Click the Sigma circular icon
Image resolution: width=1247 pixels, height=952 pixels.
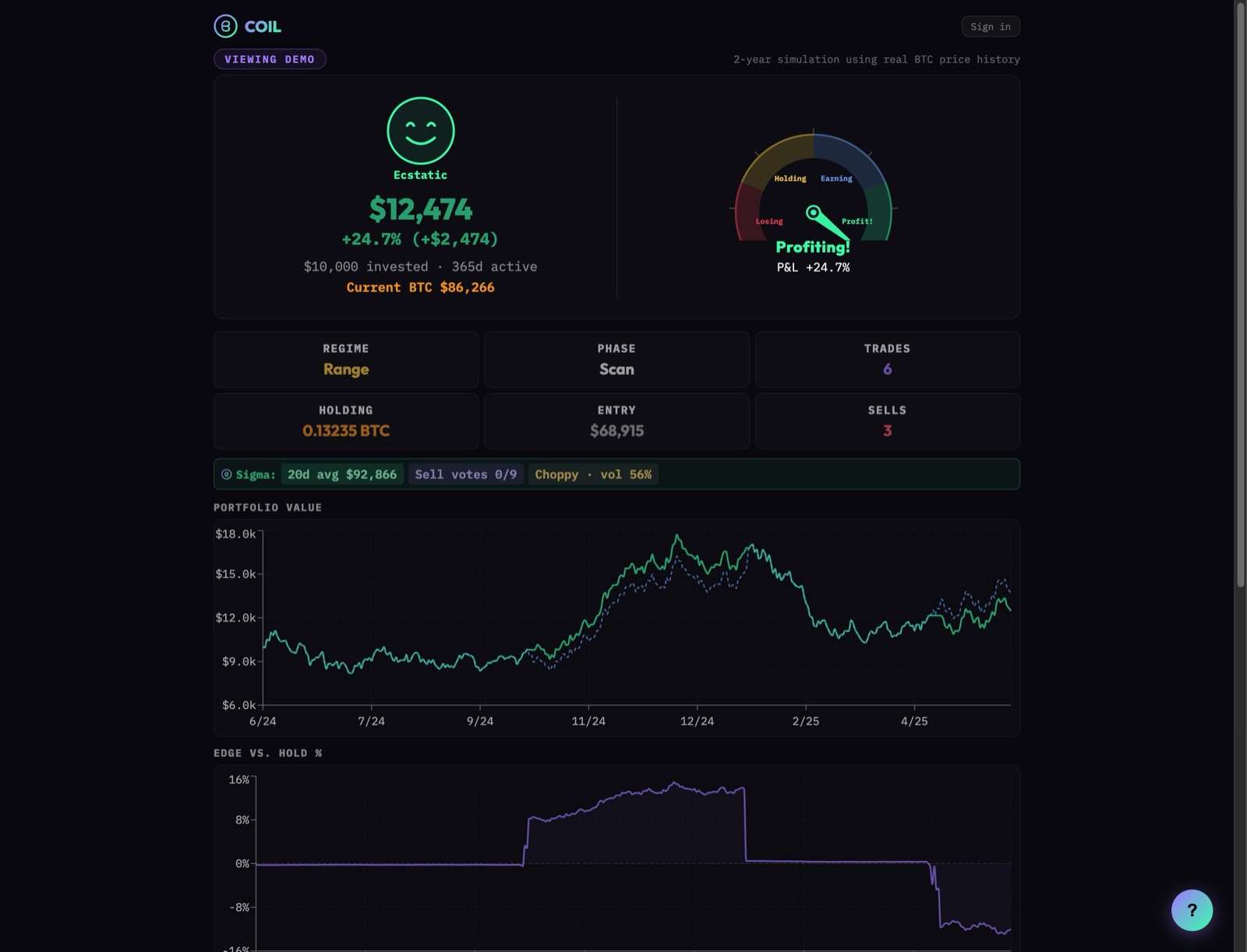tap(226, 474)
